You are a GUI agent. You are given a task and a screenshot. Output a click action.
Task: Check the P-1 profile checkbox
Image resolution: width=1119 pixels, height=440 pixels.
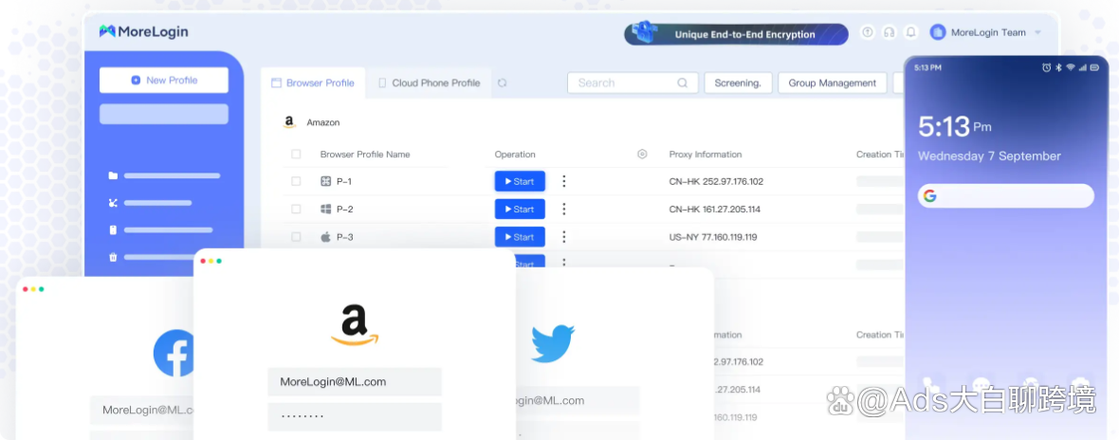coord(296,181)
